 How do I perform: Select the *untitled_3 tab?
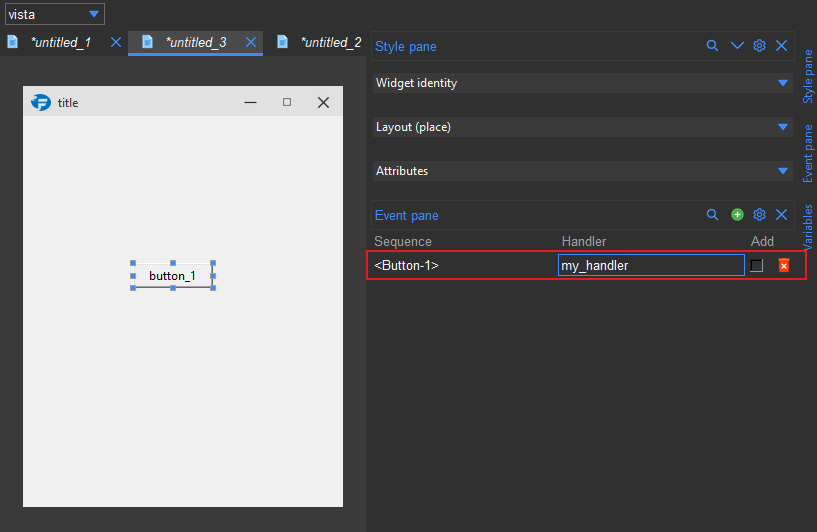(x=196, y=42)
